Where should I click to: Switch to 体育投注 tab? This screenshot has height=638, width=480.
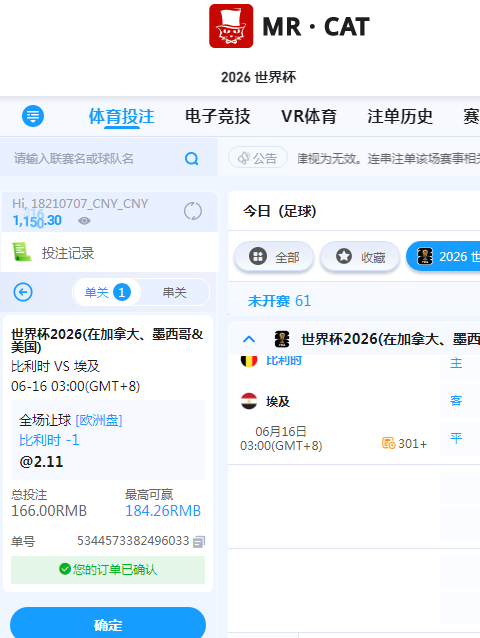tap(122, 116)
